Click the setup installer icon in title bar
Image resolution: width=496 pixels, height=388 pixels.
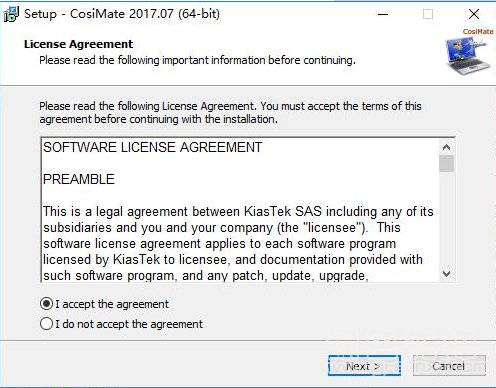click(11, 14)
